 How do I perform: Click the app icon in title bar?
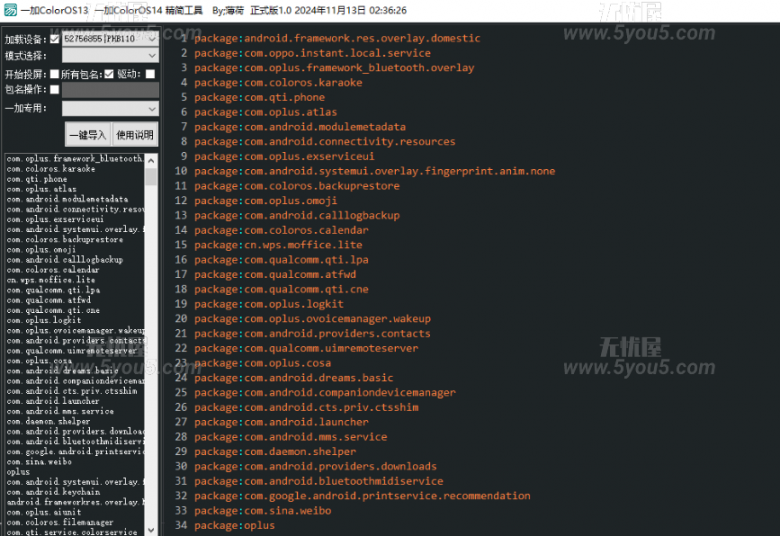(x=10, y=9)
